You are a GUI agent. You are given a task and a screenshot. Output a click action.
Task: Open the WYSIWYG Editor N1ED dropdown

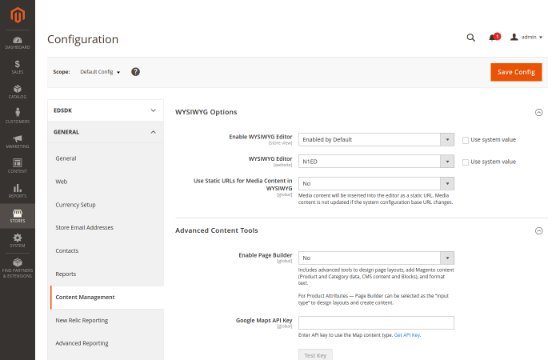tap(376, 161)
